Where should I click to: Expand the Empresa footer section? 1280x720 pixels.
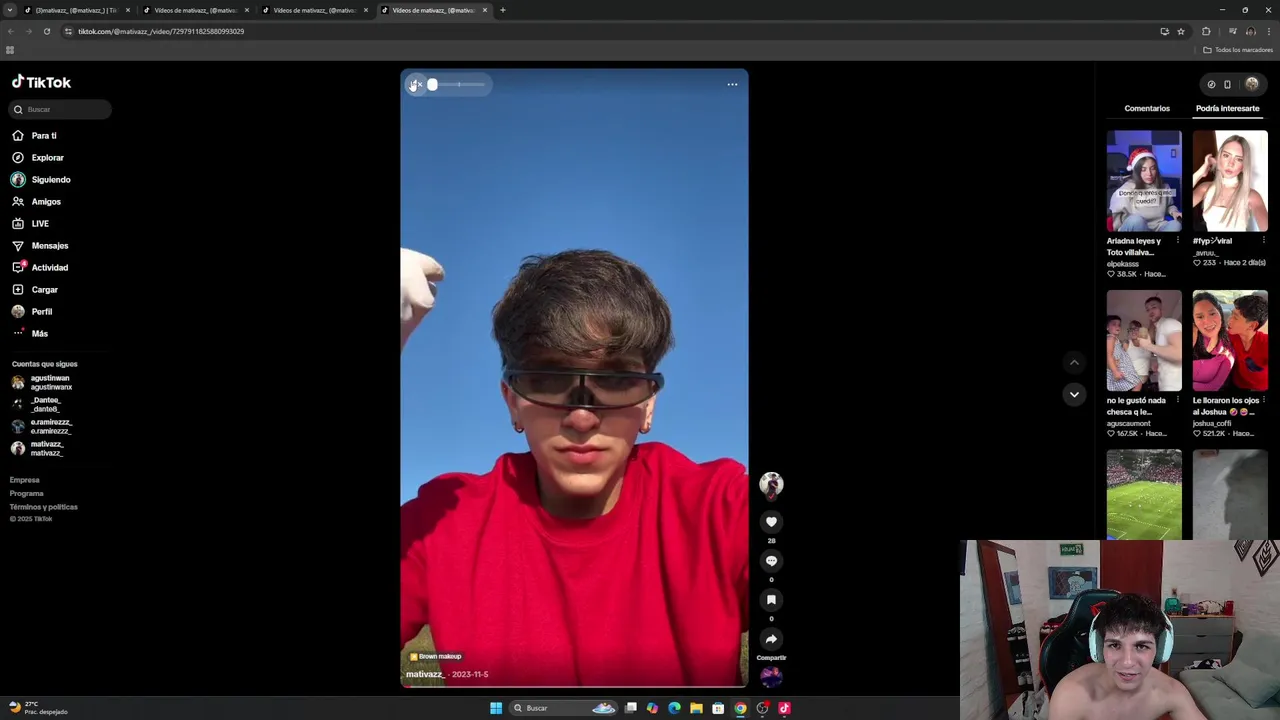click(25, 480)
